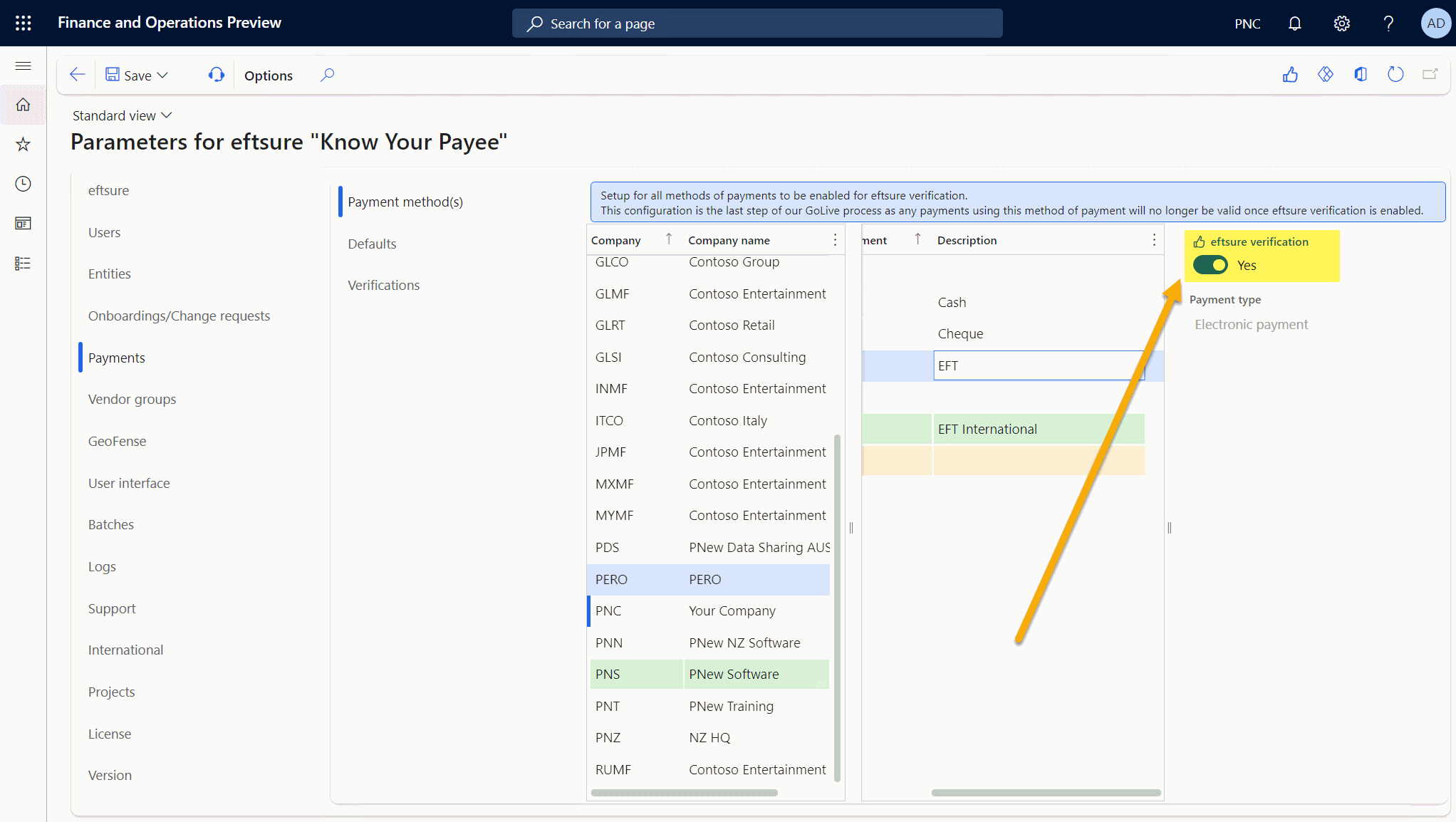
Task: Open the GeoFense tab
Action: click(x=117, y=441)
